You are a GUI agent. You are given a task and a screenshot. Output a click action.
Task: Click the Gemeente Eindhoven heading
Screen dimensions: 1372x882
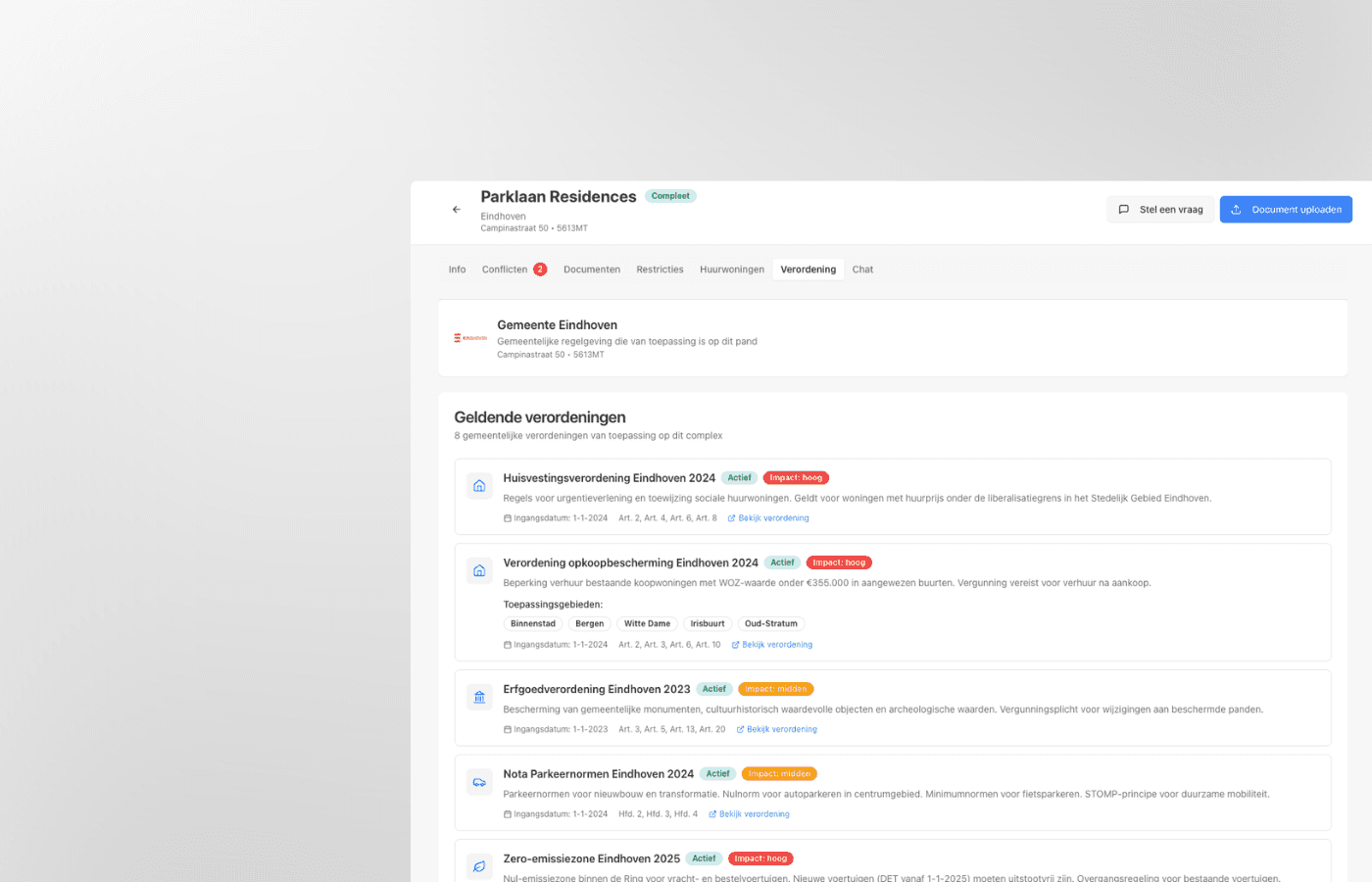pos(558,325)
